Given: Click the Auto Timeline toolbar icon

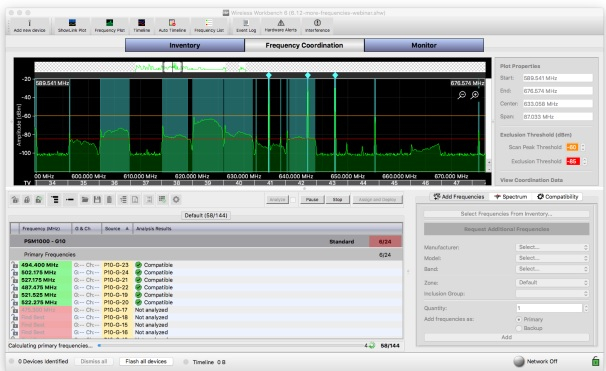Looking at the screenshot, I should point(172,26).
